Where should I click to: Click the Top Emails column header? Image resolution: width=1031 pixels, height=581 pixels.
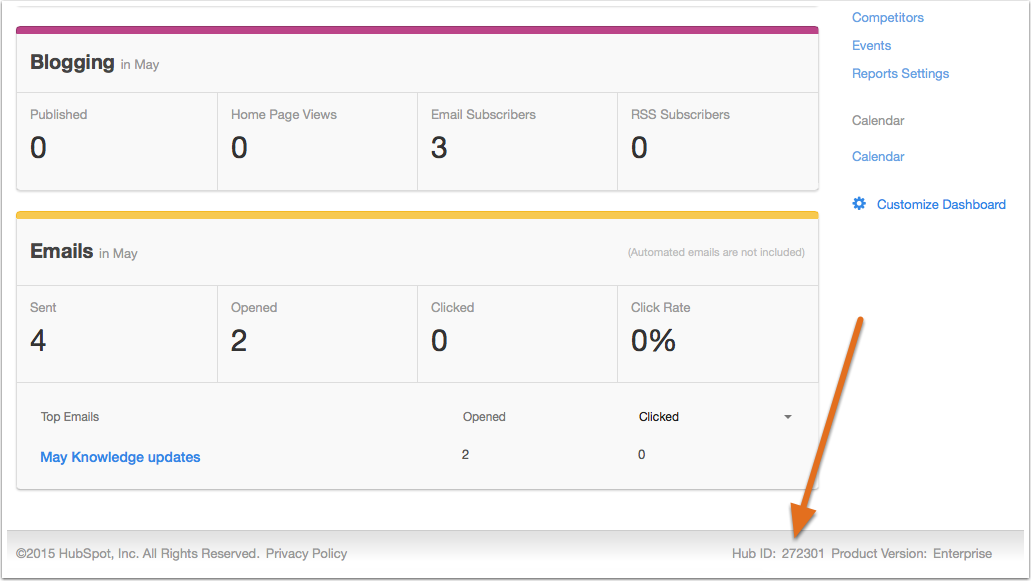click(x=70, y=417)
